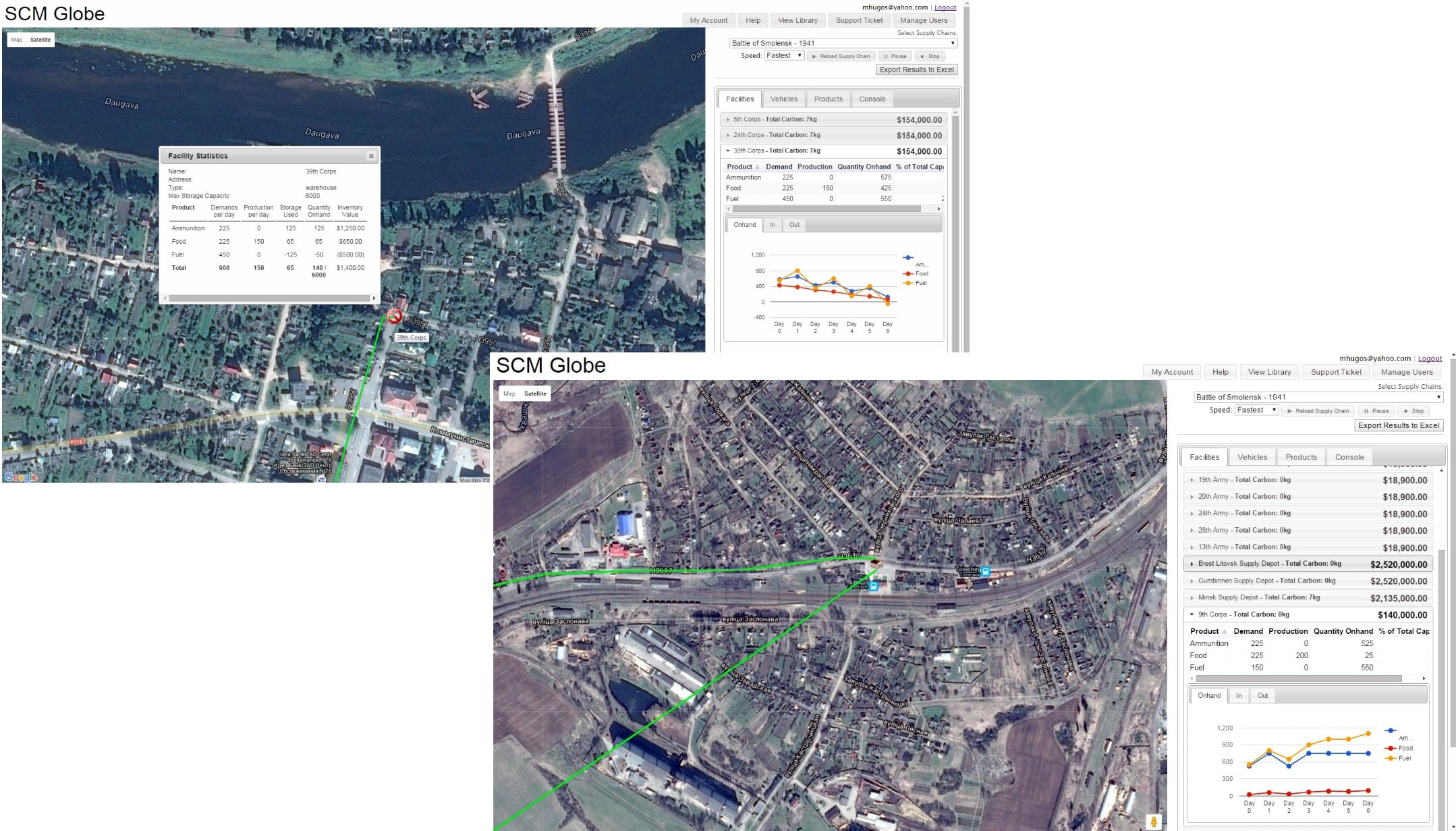Viewport: 1456px width, 831px height.
Task: Expand the 24th Corps facility row
Action: click(x=833, y=135)
